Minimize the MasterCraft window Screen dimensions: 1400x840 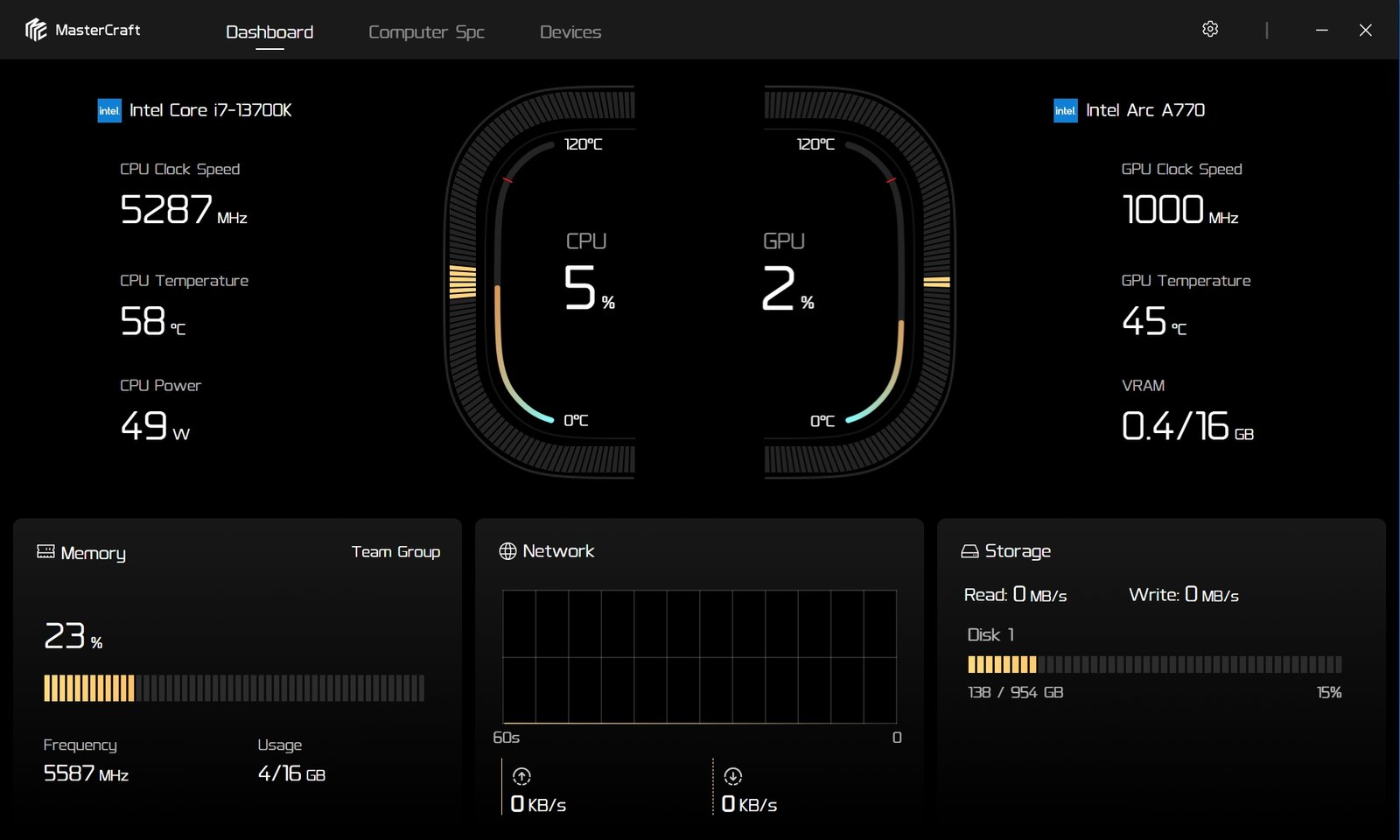[1322, 30]
